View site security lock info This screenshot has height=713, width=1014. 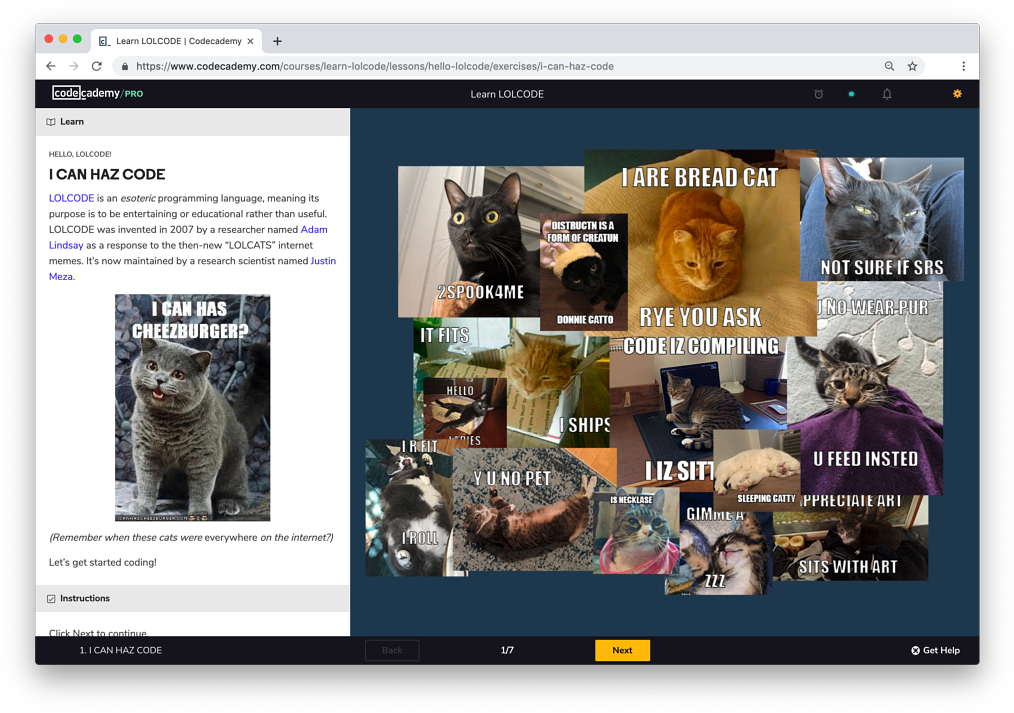(x=125, y=66)
